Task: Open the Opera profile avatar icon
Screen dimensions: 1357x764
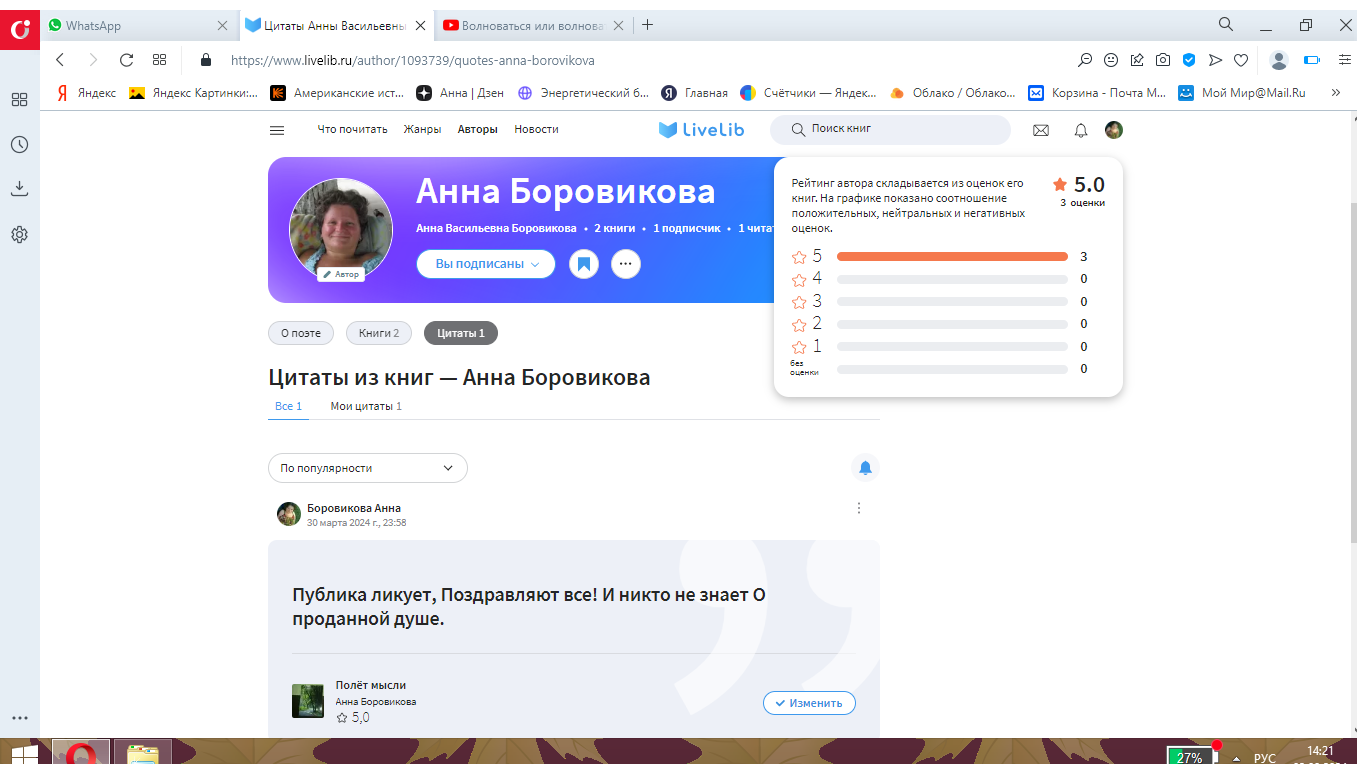Action: (1279, 60)
